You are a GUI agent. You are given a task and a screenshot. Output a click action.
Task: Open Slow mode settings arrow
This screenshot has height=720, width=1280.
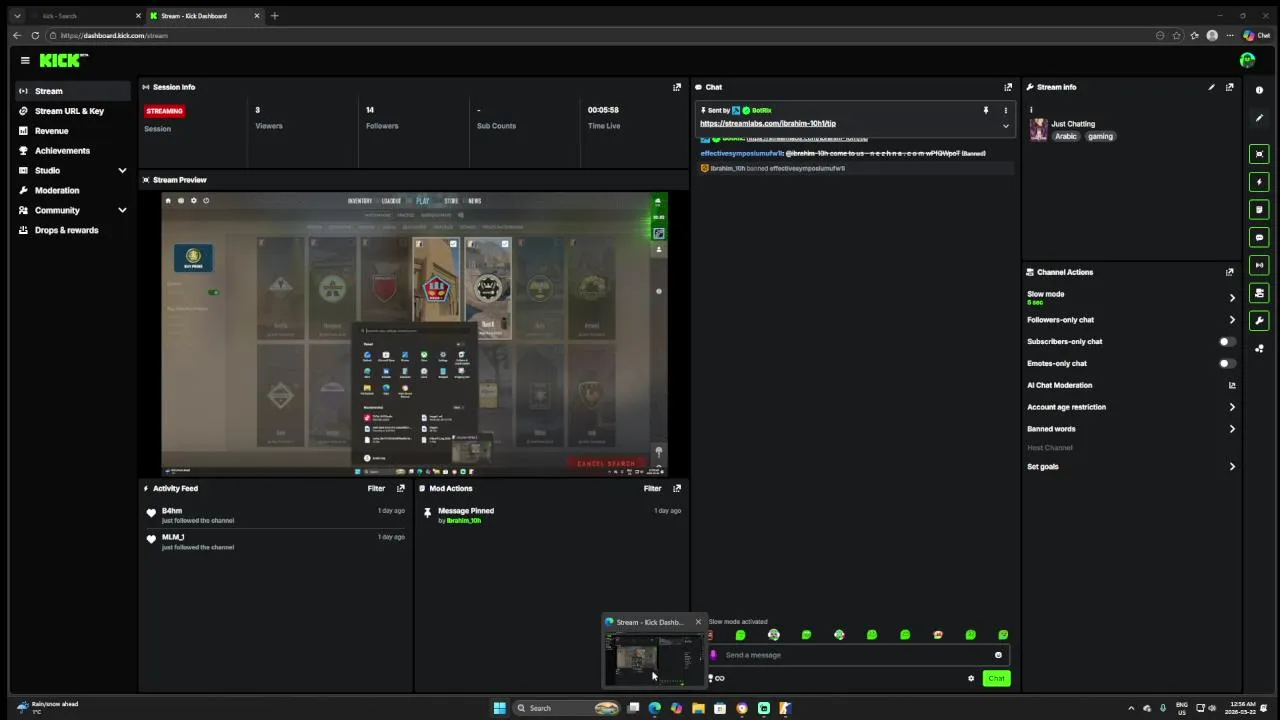pos(1232,298)
